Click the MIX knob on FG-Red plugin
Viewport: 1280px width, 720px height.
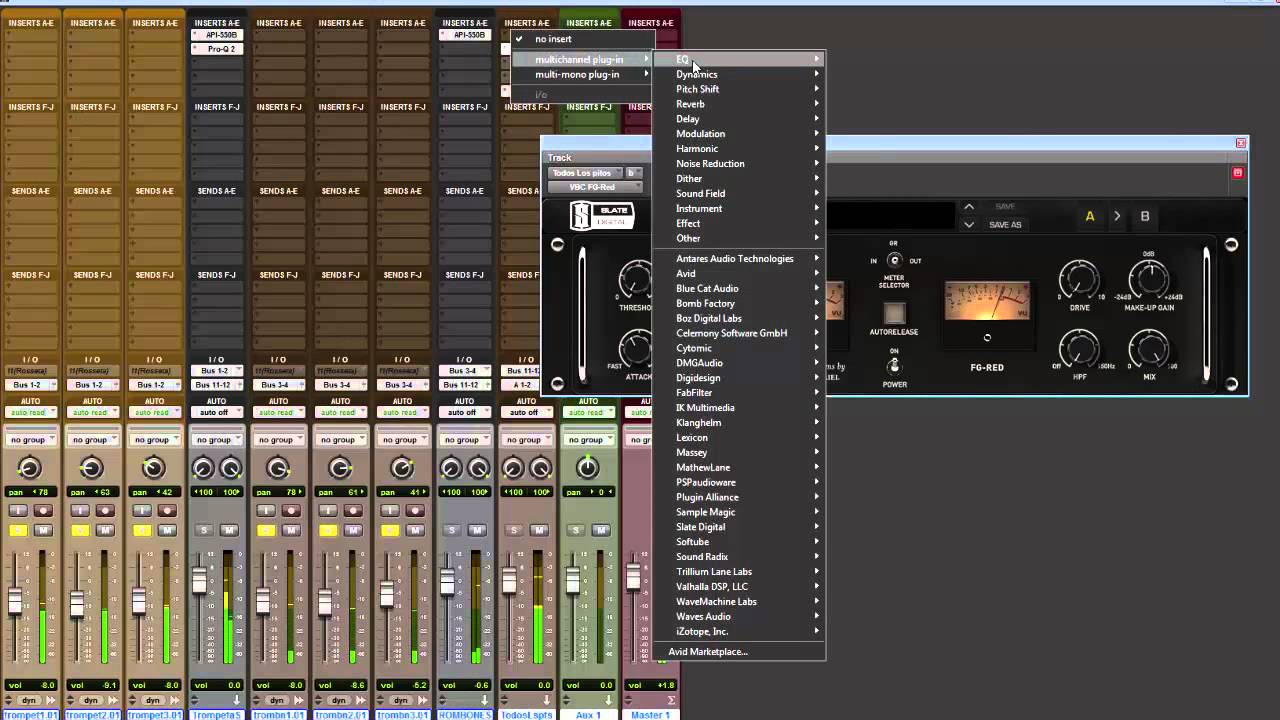pos(1148,349)
